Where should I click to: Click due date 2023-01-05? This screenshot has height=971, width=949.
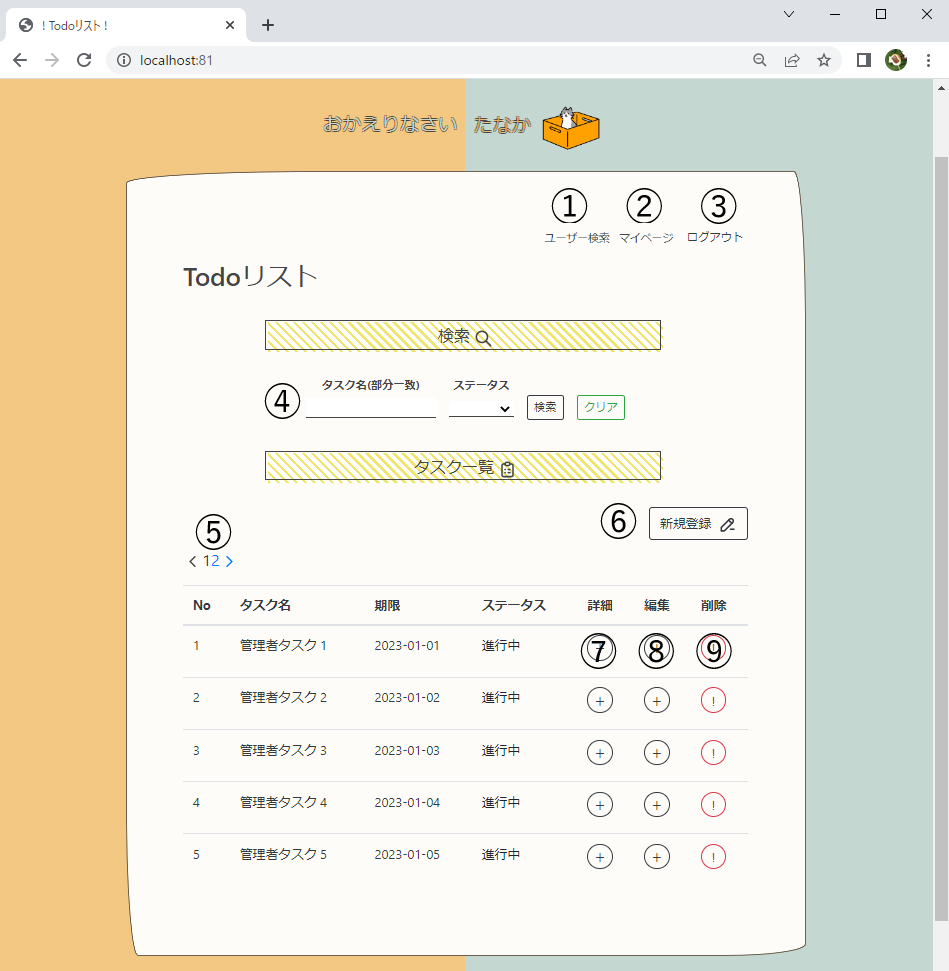pos(407,855)
